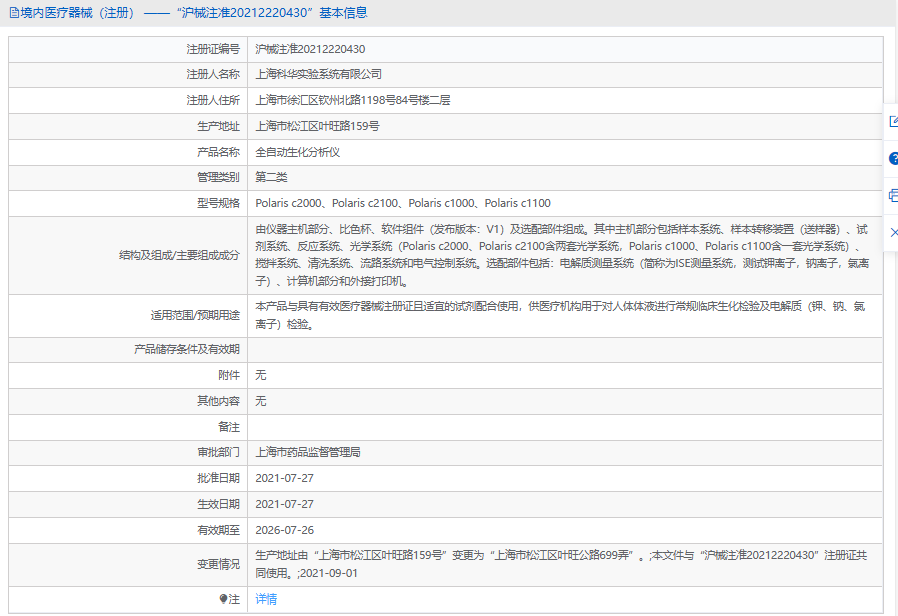Click the 审批部门 label
This screenshot has height=616, width=898.
(x=218, y=452)
